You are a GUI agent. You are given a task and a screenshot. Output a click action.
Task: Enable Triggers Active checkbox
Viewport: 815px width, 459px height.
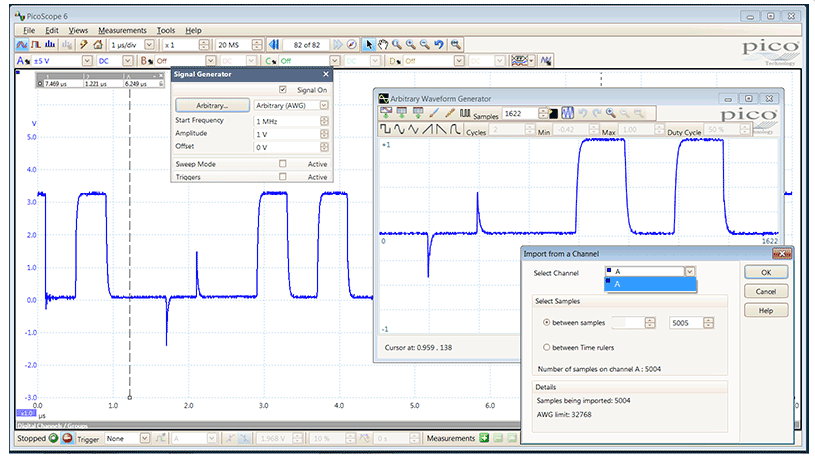pyautogui.click(x=283, y=176)
